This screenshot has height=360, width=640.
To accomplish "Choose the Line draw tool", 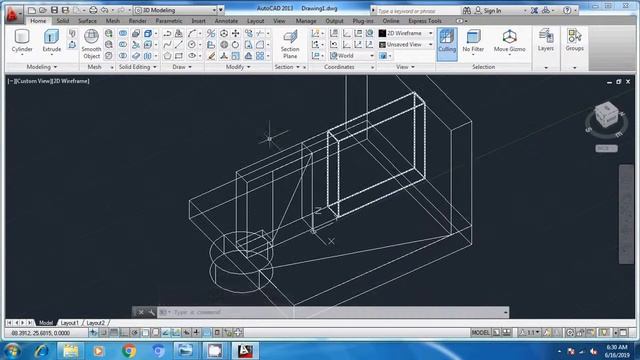I will coord(178,44).
